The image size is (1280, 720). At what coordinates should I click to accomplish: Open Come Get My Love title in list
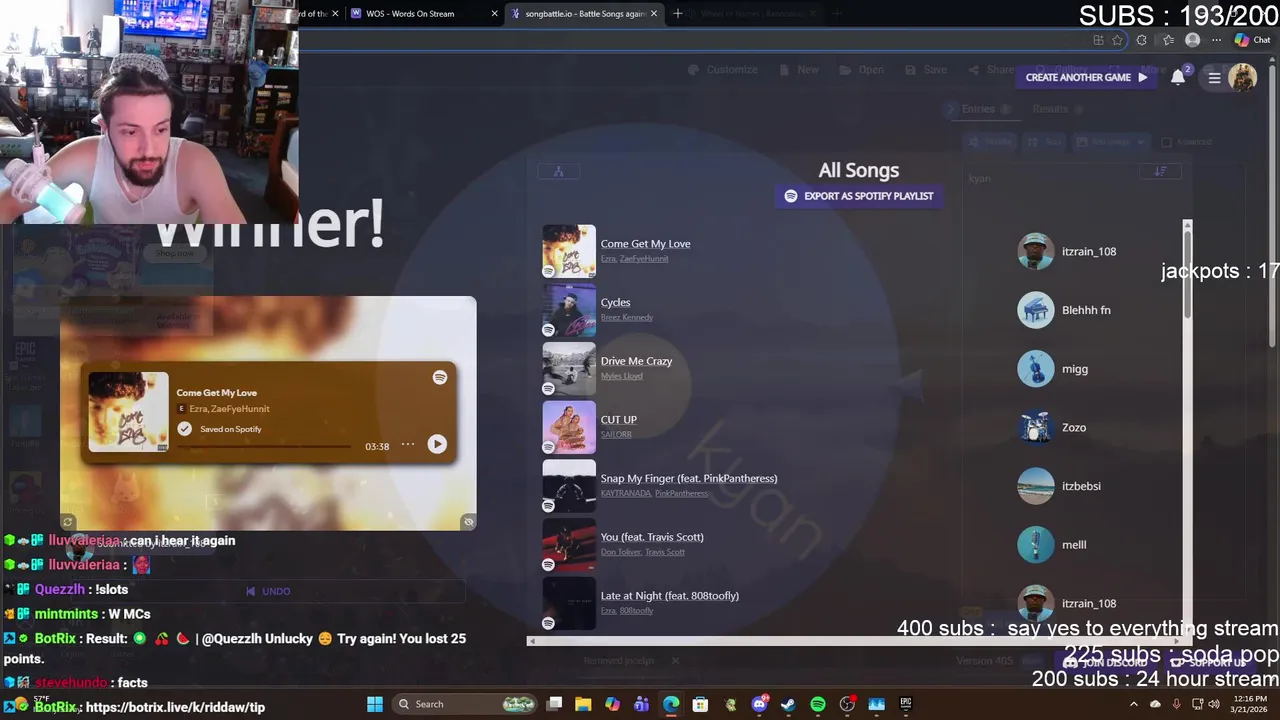coord(645,244)
